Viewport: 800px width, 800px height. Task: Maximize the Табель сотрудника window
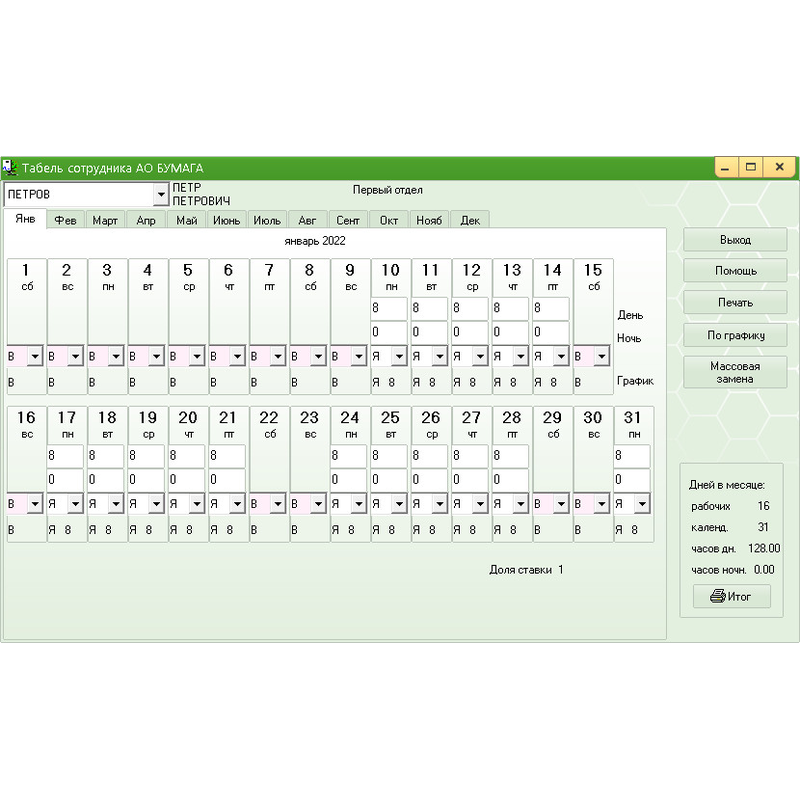[x=752, y=168]
